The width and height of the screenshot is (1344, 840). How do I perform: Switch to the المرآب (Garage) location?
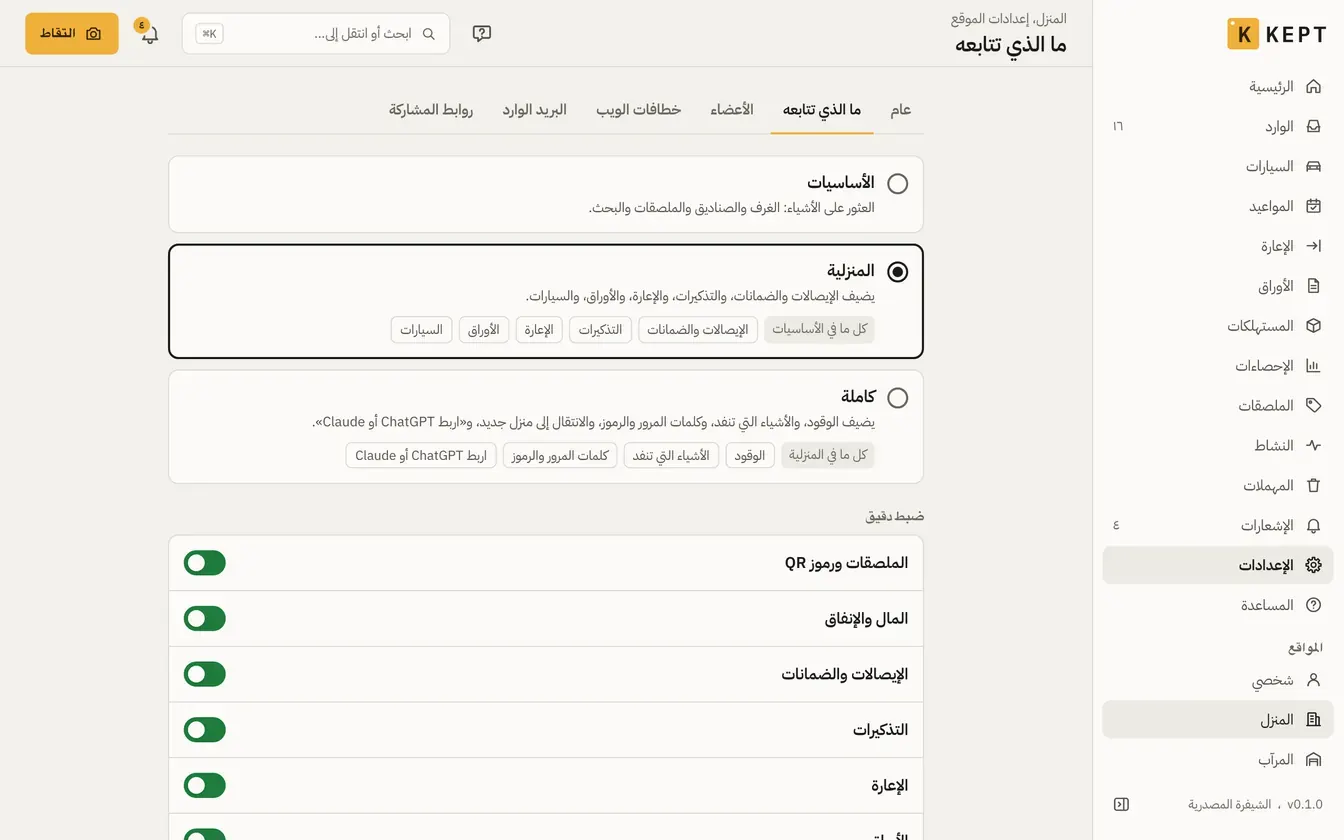pos(1218,760)
